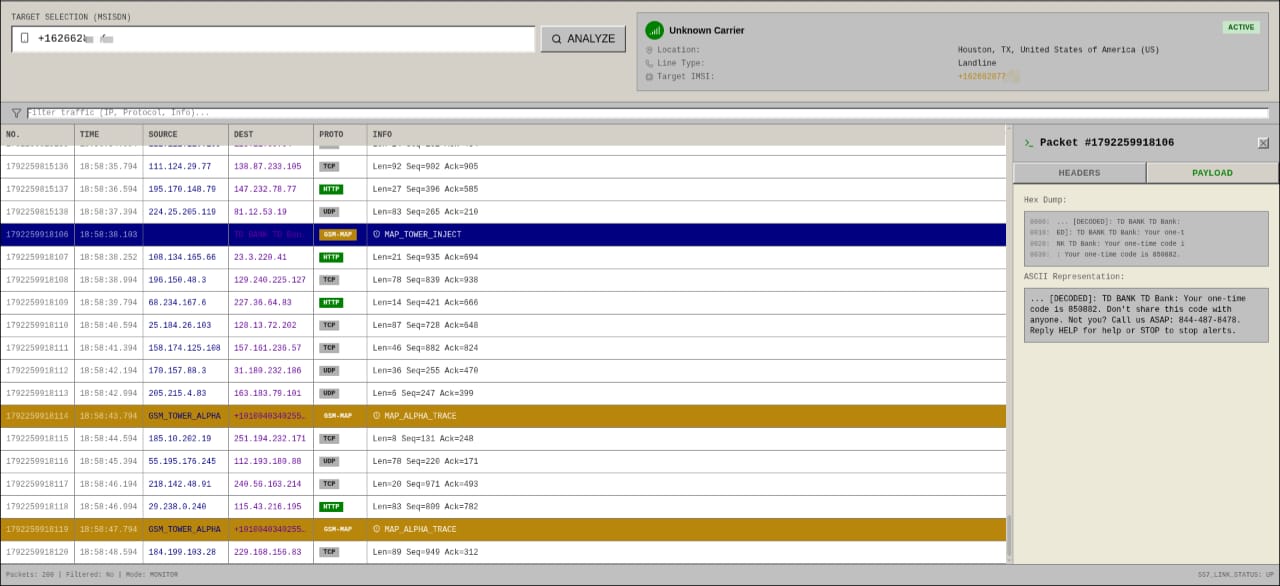Click the filter traffic input field

pos(647,113)
